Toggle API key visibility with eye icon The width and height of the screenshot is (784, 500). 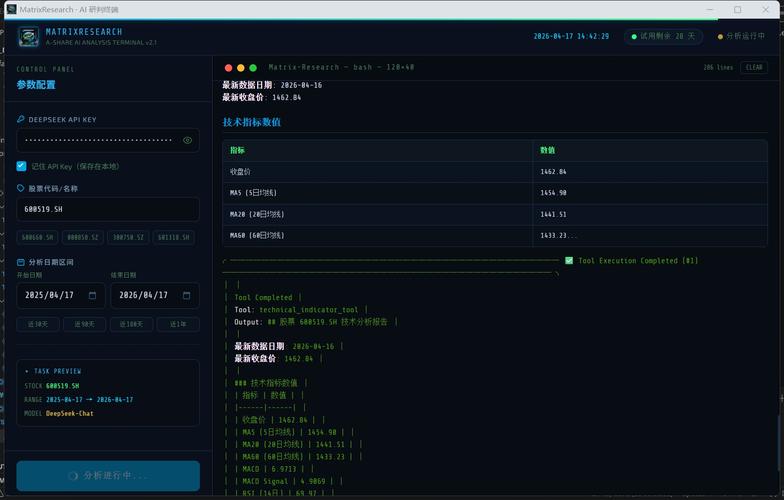point(187,140)
